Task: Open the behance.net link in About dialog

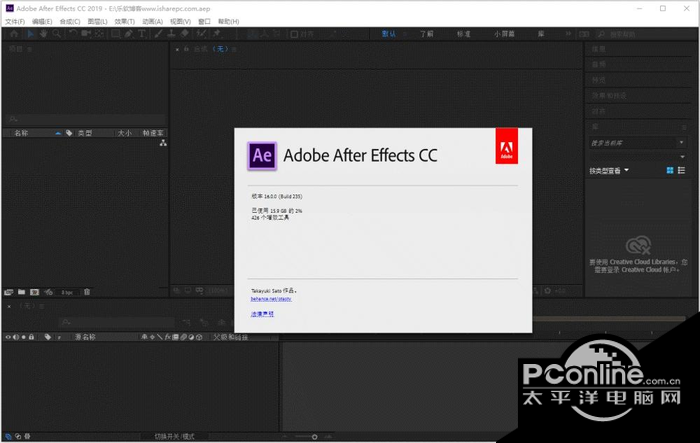Action: pyautogui.click(x=271, y=299)
